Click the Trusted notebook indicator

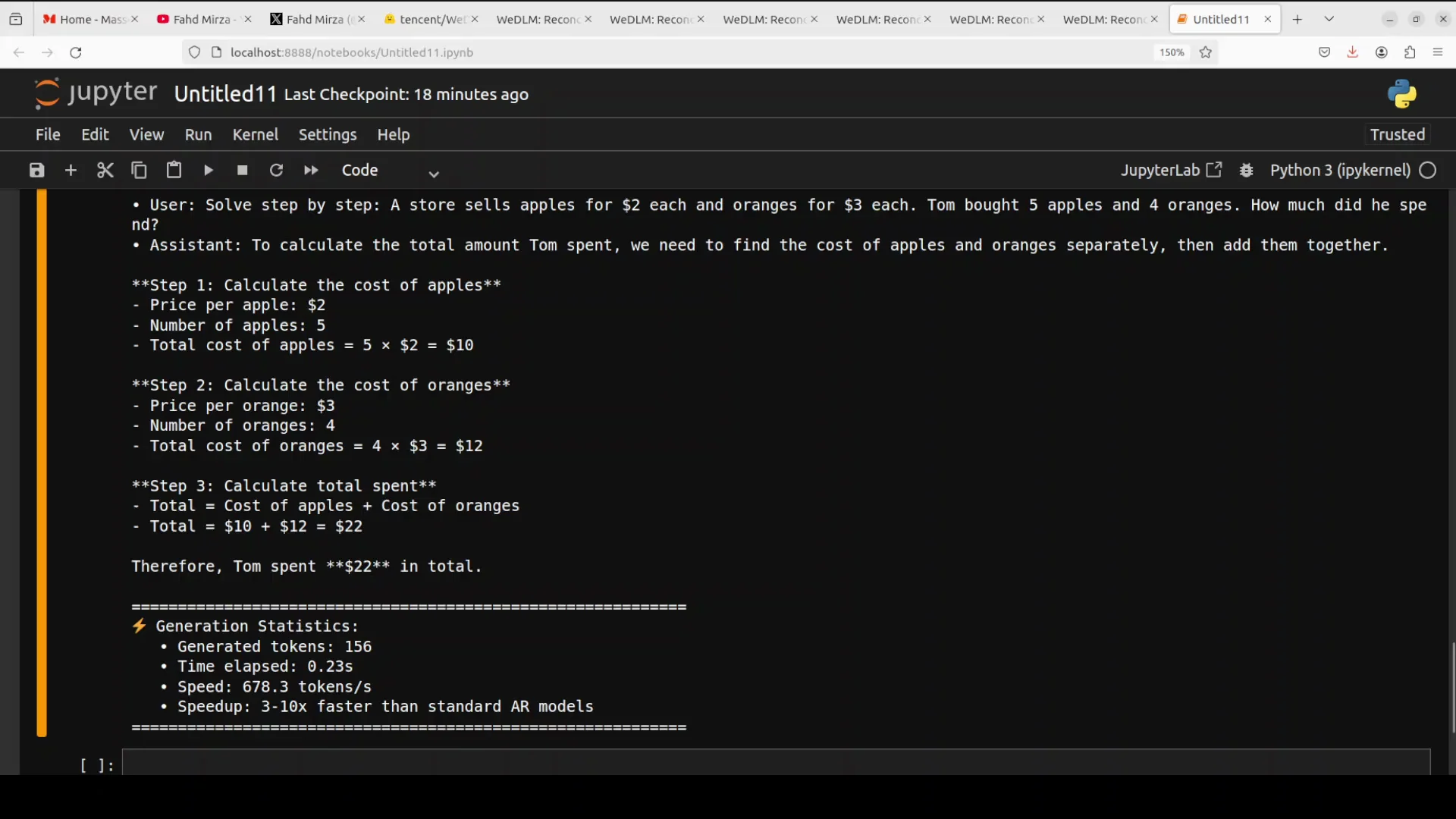1397,134
